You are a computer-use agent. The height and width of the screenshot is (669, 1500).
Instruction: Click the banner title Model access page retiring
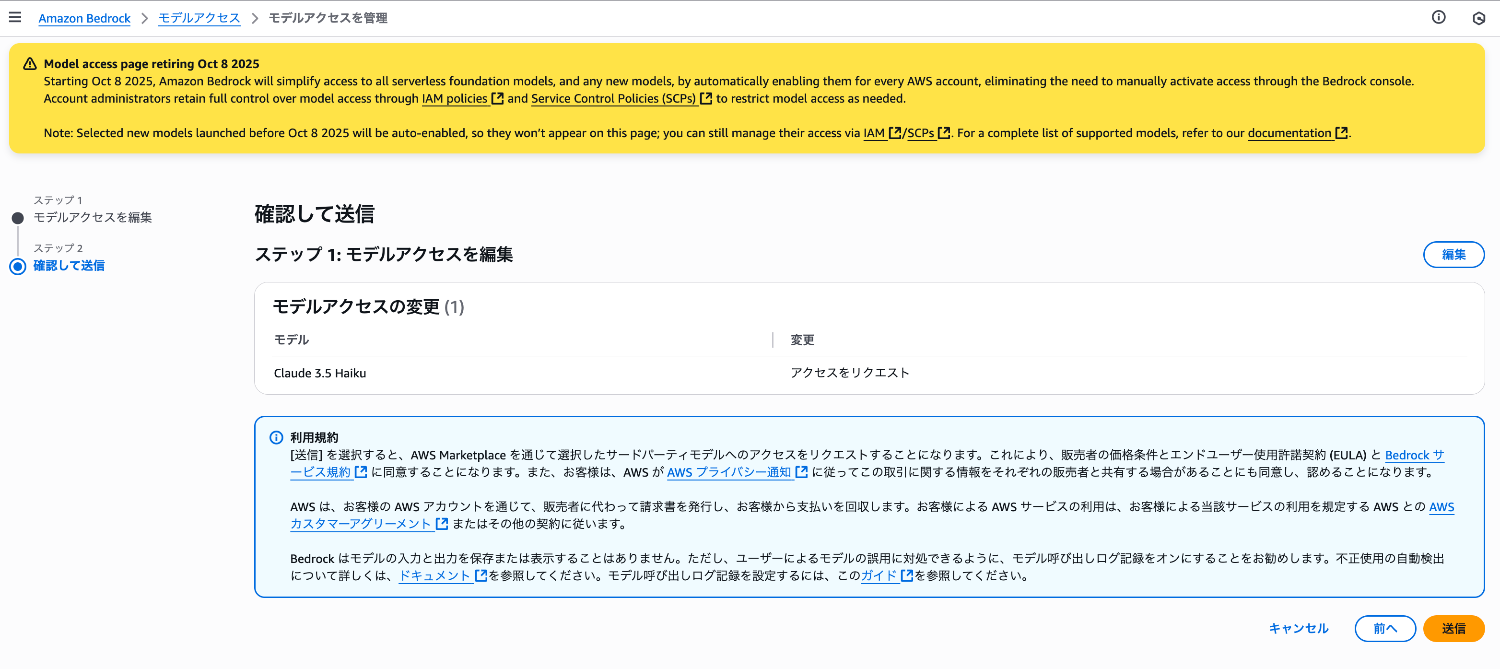pos(151,63)
